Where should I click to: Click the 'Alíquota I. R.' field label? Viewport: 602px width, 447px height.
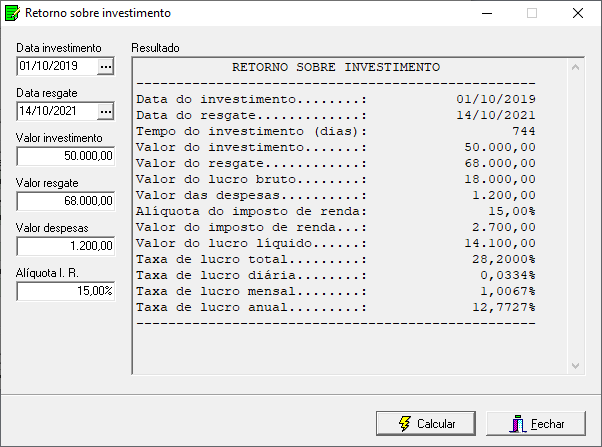pos(47,273)
